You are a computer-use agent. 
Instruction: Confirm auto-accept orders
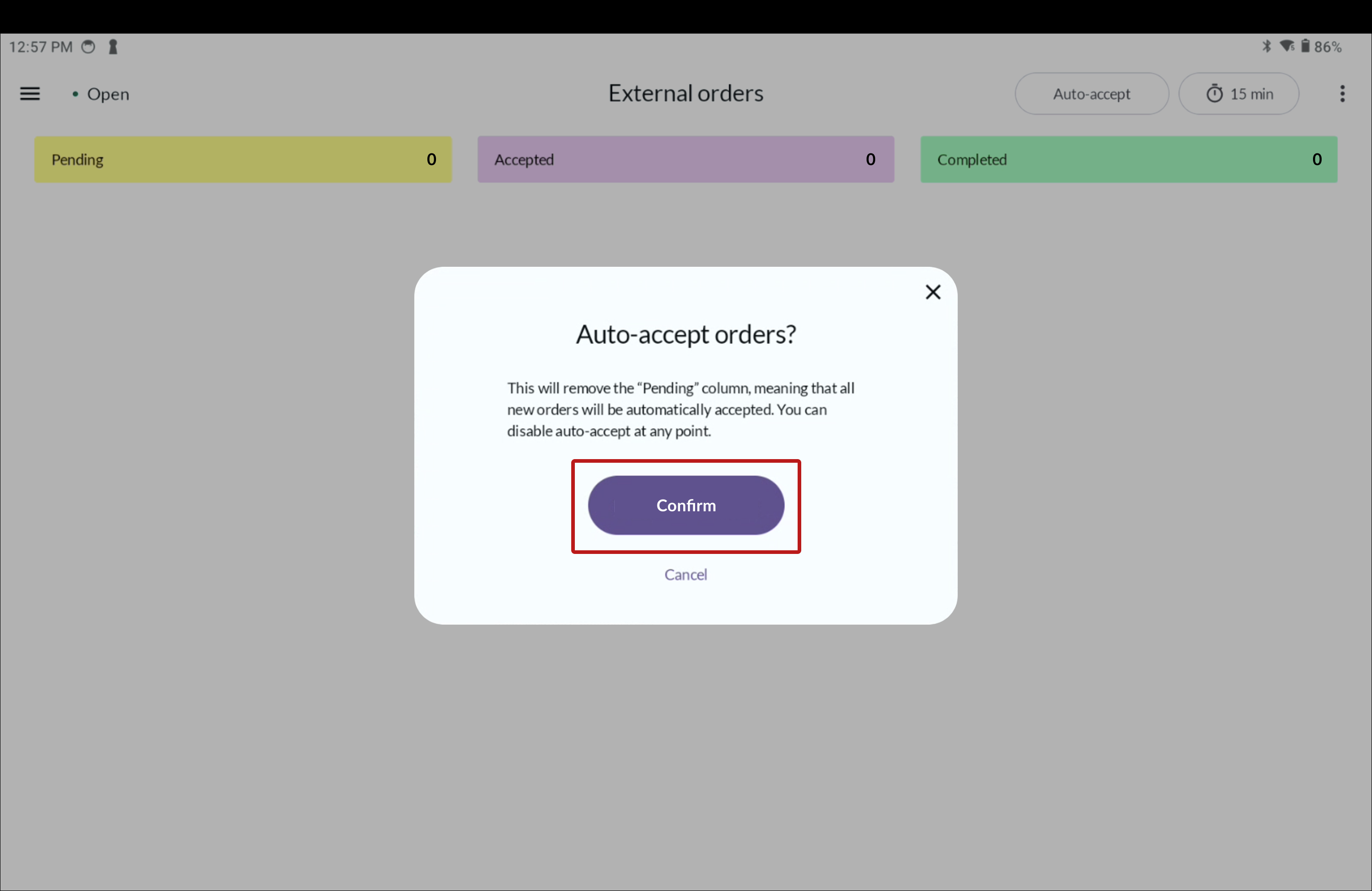(686, 505)
